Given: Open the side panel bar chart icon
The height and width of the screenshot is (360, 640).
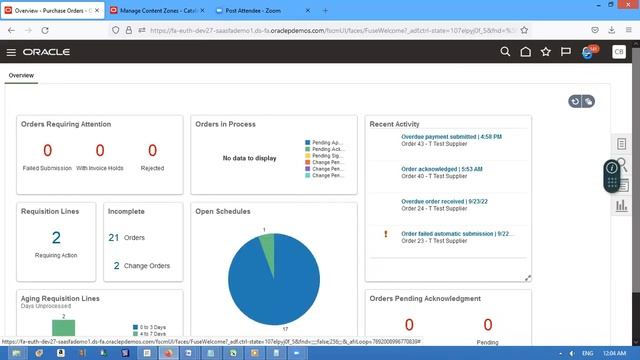Looking at the screenshot, I should click(621, 206).
